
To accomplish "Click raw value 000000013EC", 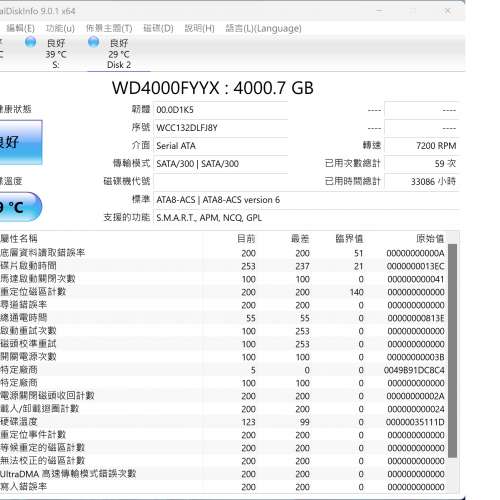I will (416, 266).
